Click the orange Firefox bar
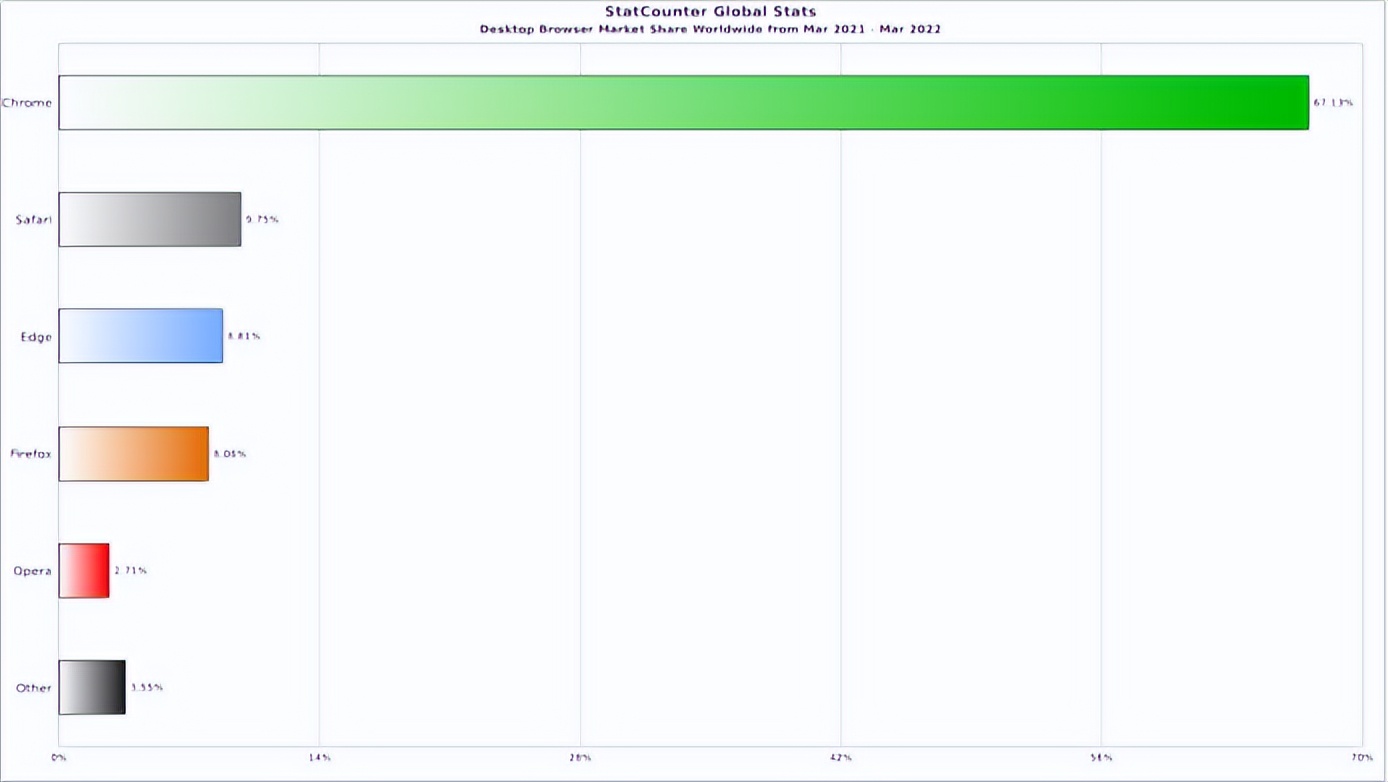 click(x=134, y=454)
